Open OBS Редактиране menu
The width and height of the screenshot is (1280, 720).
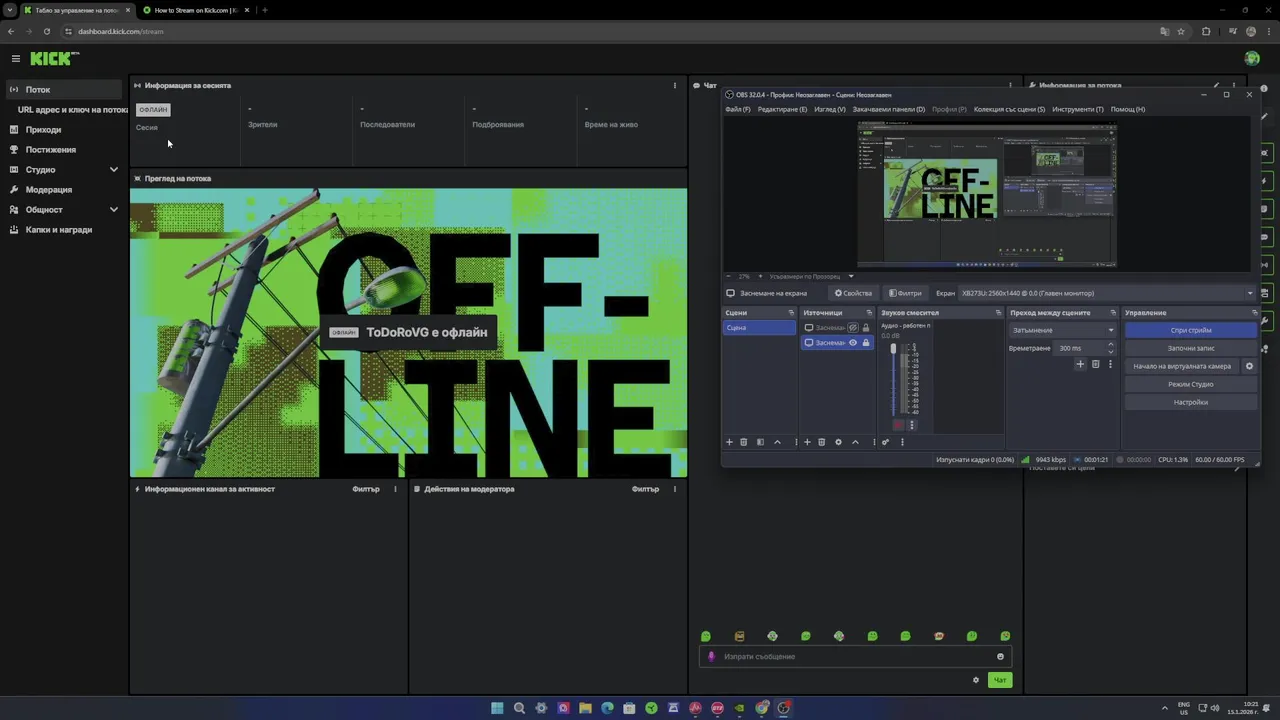pyautogui.click(x=782, y=109)
